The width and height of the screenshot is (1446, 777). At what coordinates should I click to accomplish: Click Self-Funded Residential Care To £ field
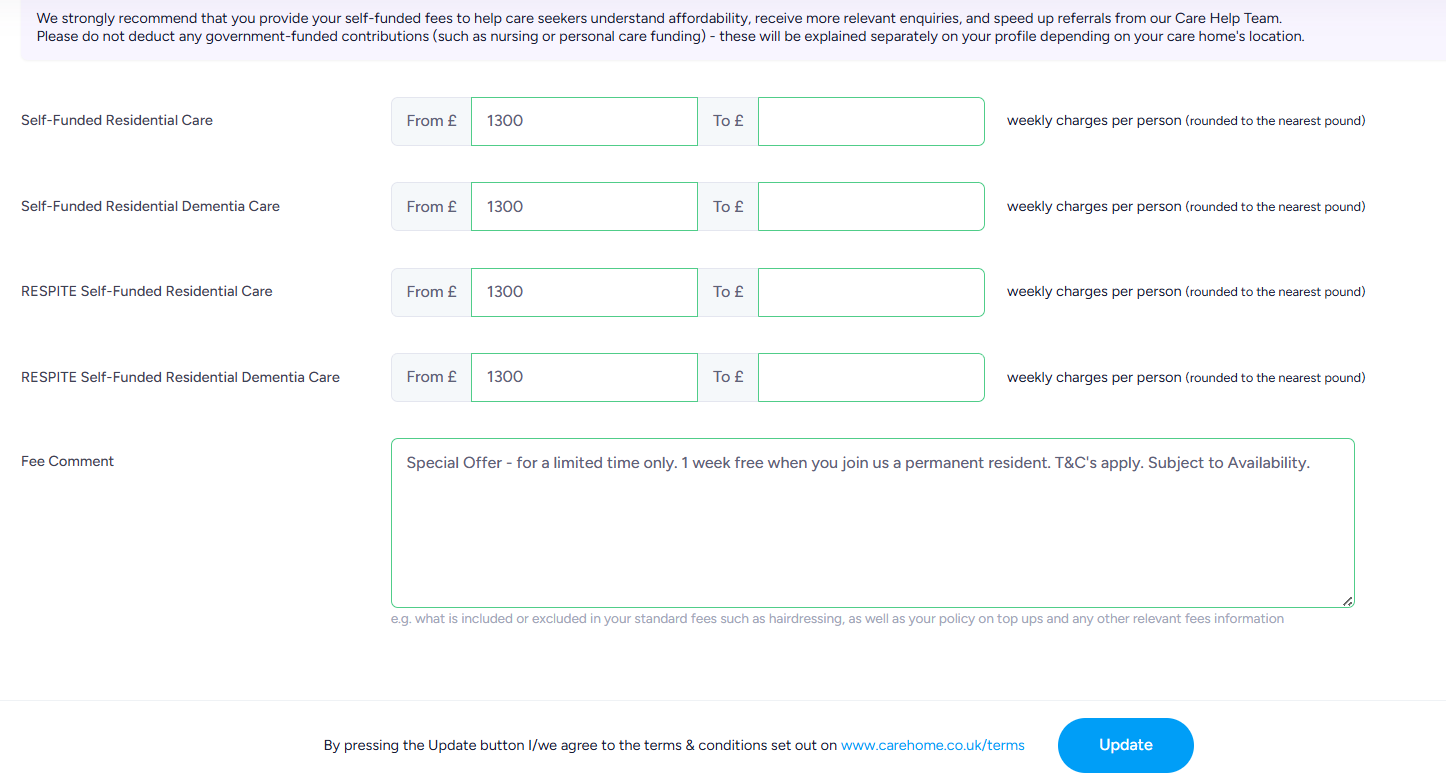tap(871, 121)
